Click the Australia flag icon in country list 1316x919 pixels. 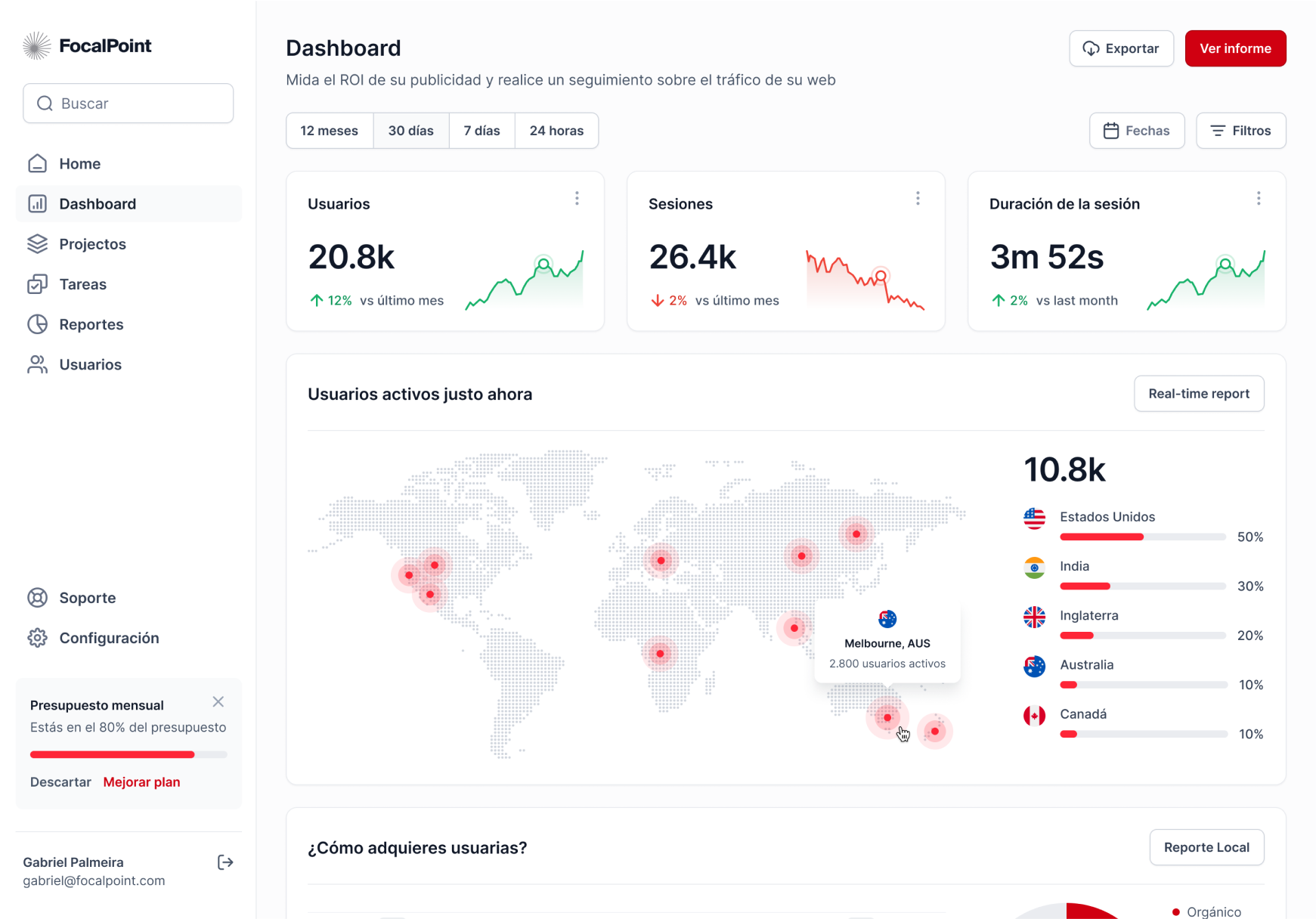point(1034,666)
